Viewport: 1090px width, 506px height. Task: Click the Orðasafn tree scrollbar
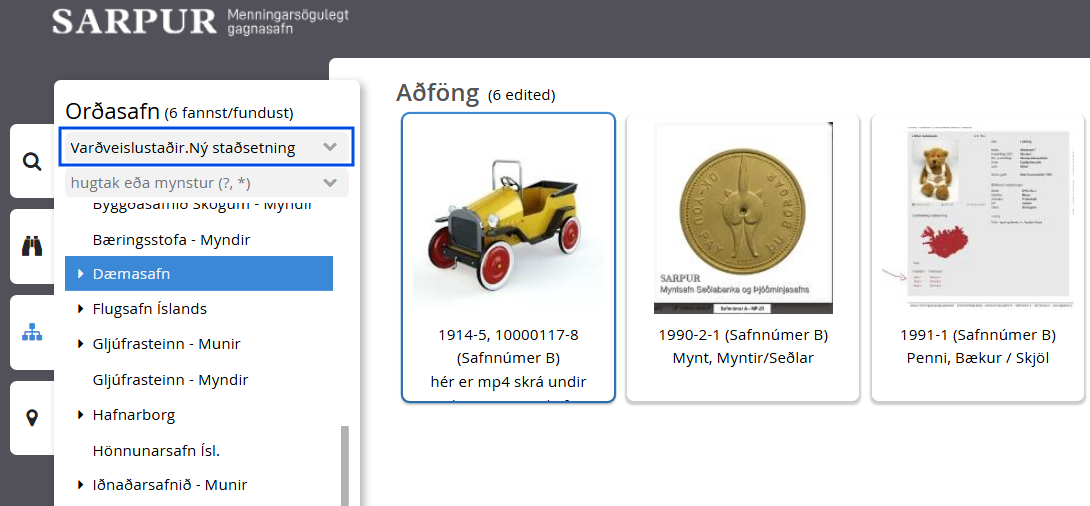tap(344, 466)
